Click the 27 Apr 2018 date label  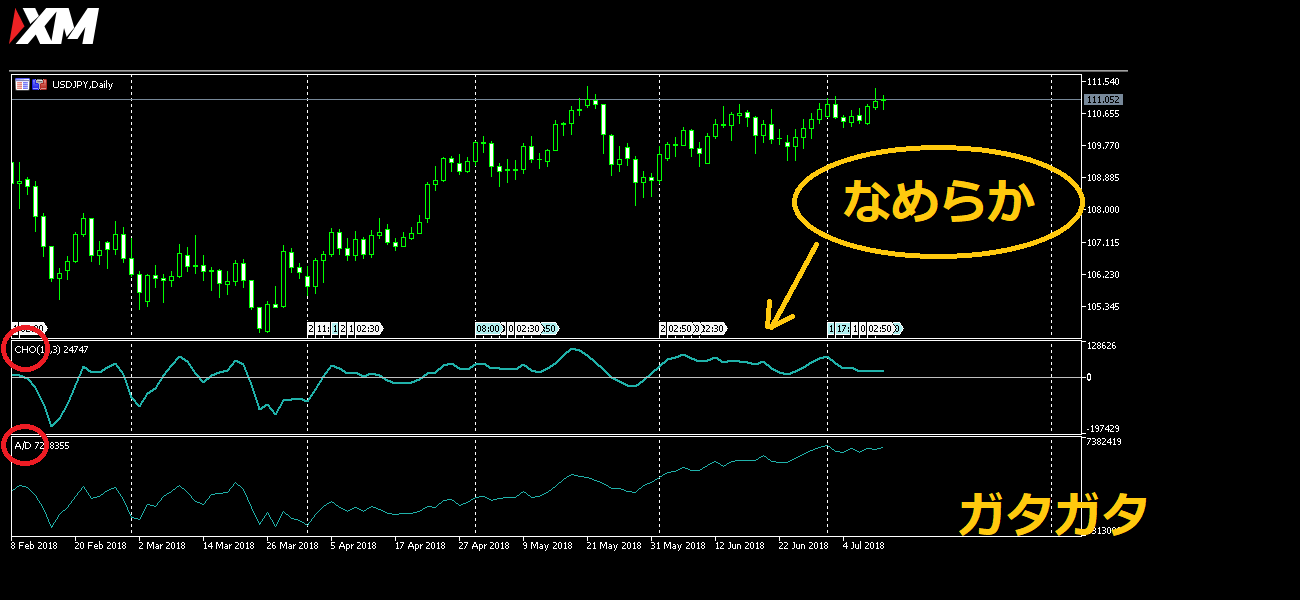click(x=486, y=546)
